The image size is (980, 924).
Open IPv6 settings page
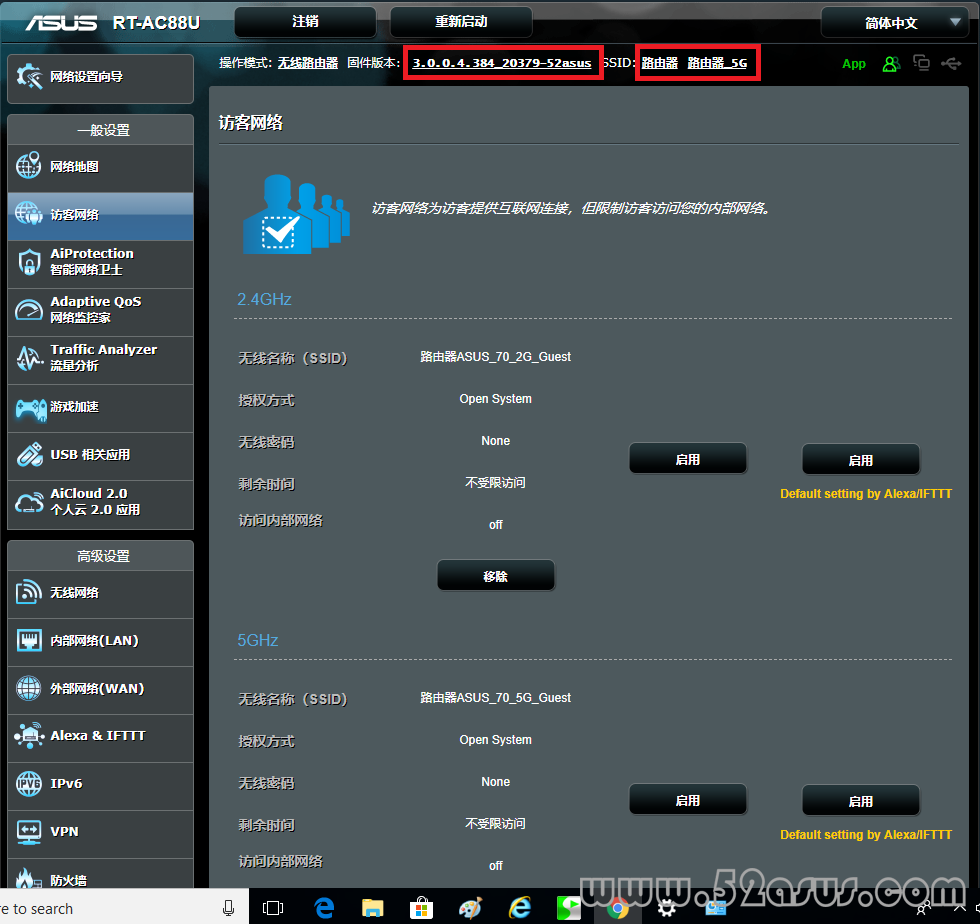pyautogui.click(x=101, y=784)
